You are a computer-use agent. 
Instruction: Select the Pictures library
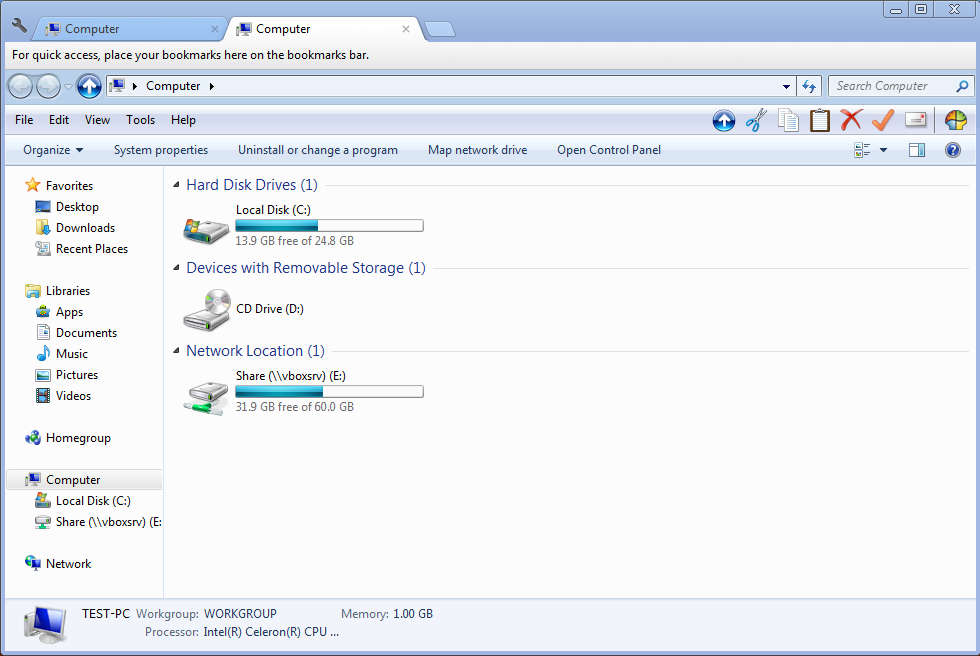point(77,375)
